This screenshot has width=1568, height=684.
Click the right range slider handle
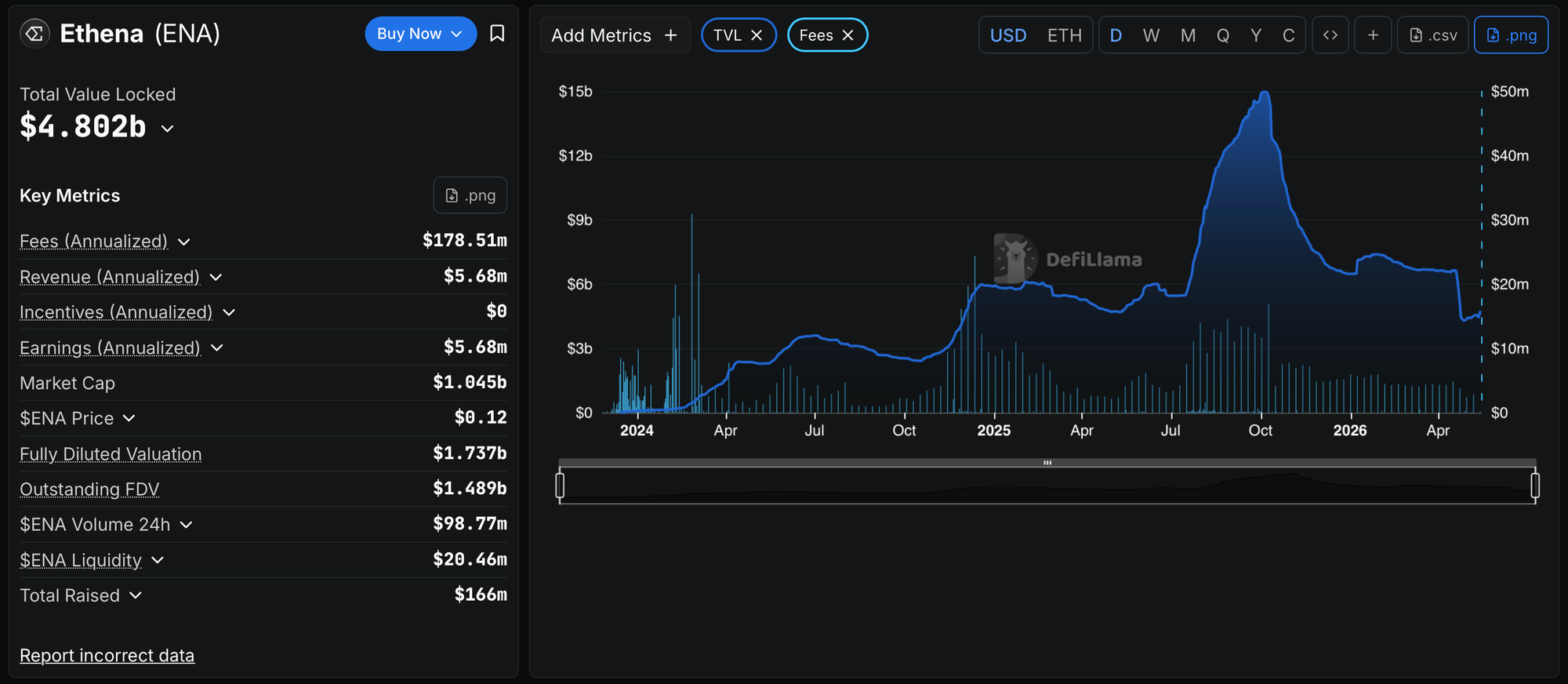tap(1535, 485)
